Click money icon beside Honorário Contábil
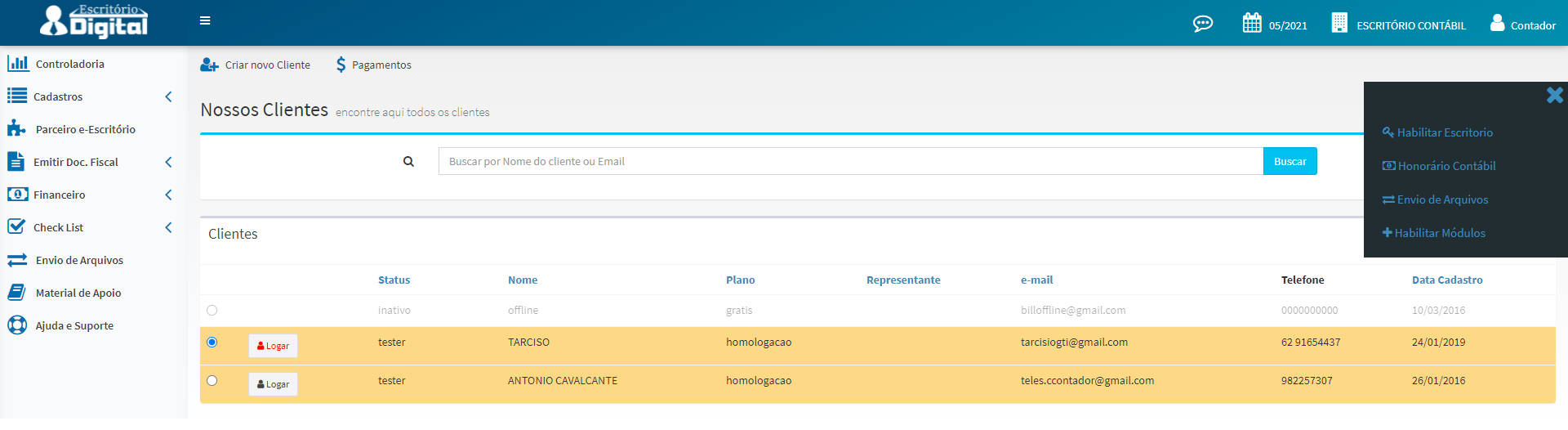The height and width of the screenshot is (430, 1568). point(1388,166)
